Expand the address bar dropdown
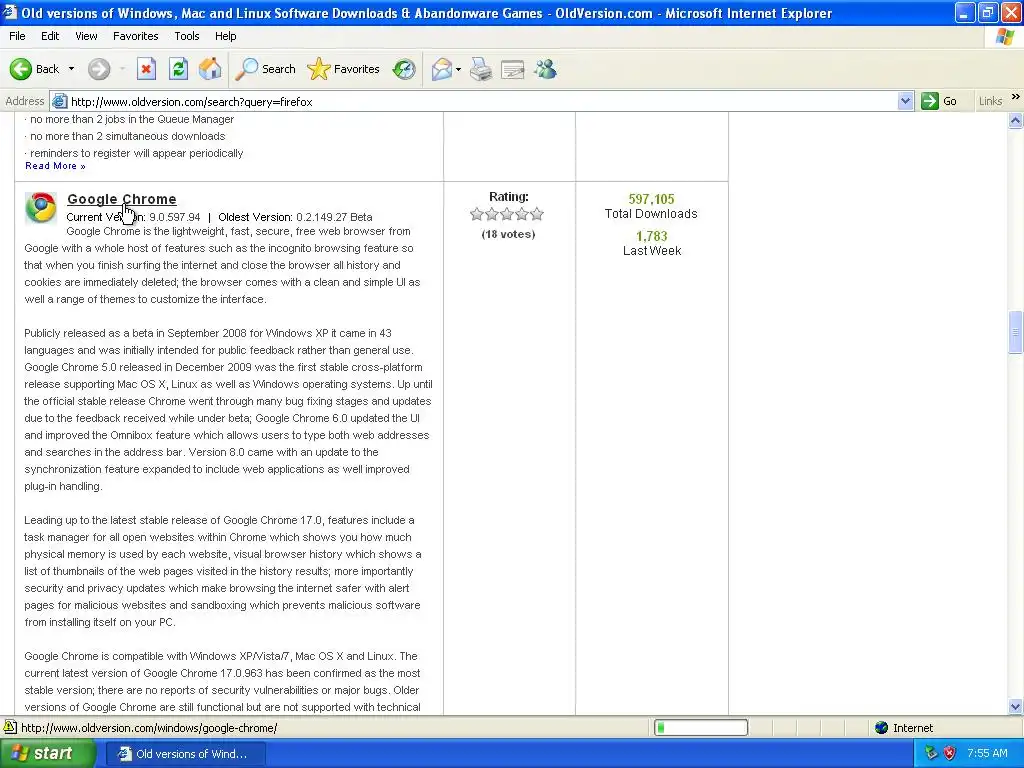This screenshot has height=768, width=1024. pos(905,101)
